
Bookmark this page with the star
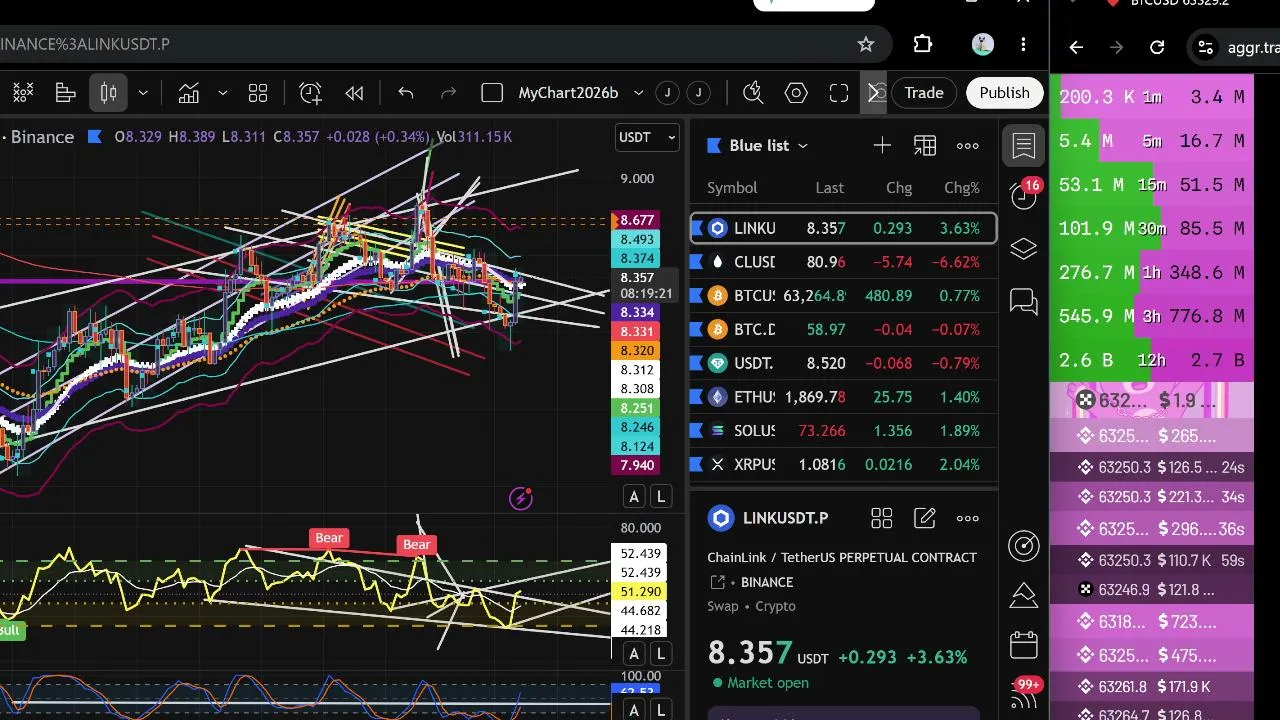click(x=866, y=44)
